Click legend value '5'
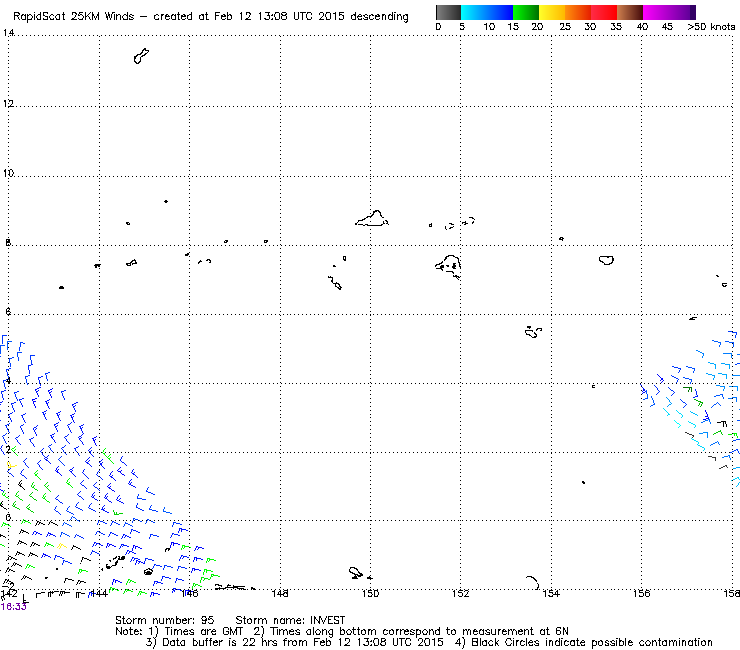Viewport: 740px width, 650px height. pos(462,26)
